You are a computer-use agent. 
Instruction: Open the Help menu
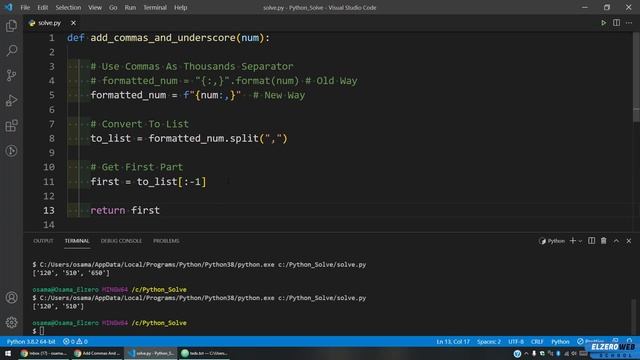click(x=180, y=7)
